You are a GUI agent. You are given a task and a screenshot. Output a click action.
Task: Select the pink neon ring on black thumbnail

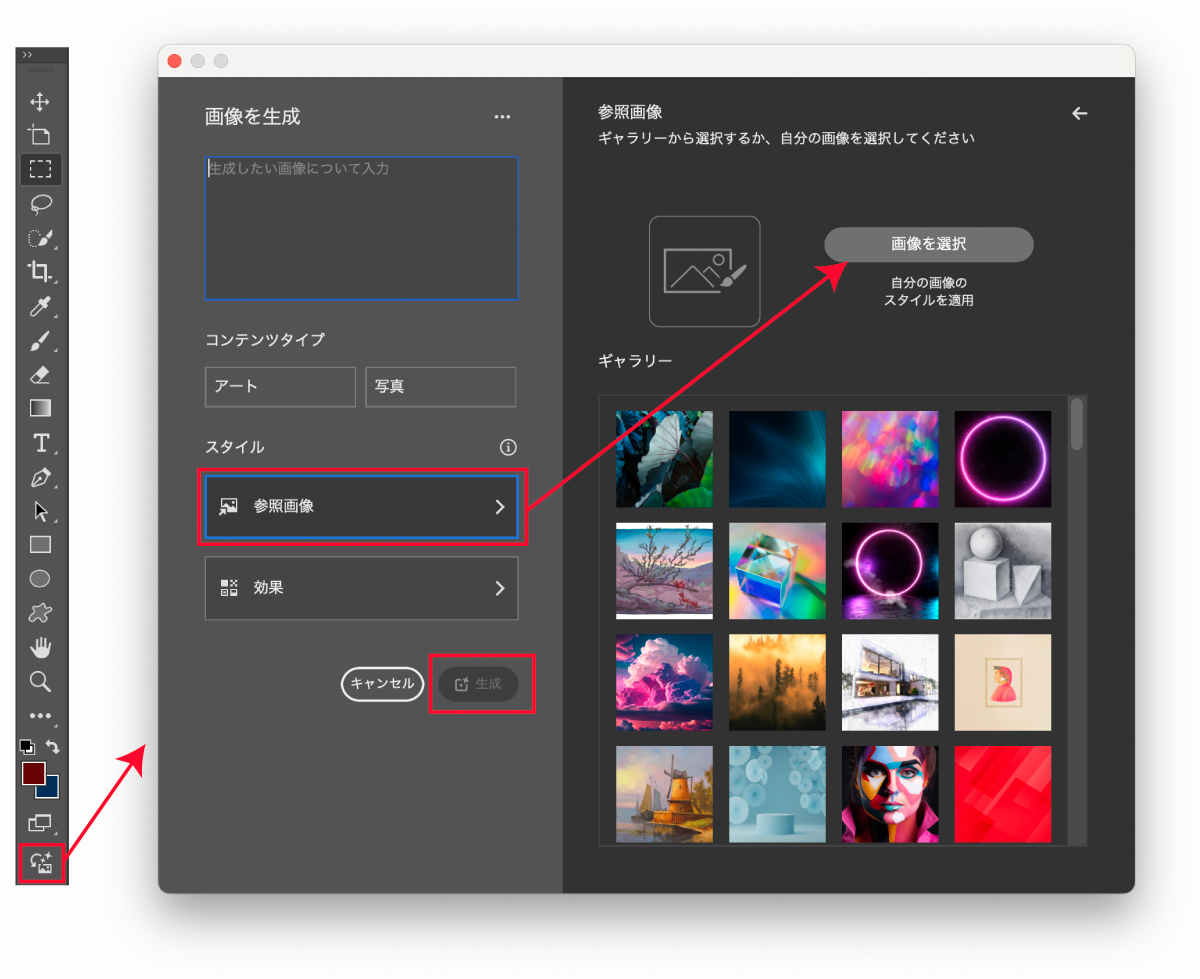(1003, 459)
